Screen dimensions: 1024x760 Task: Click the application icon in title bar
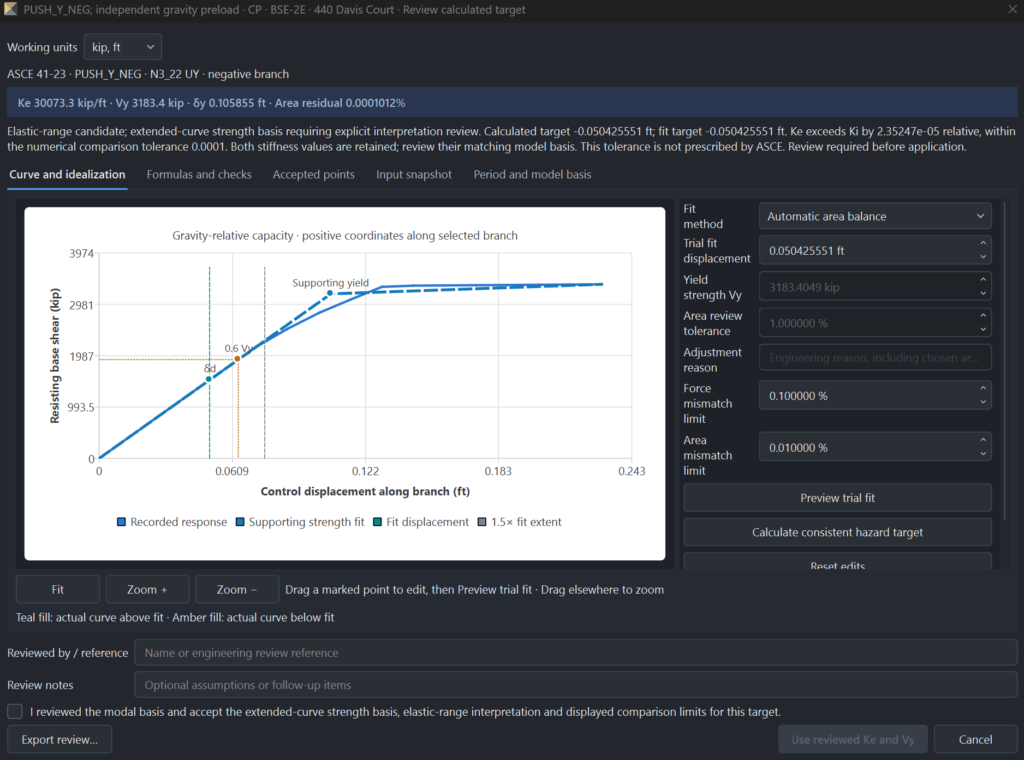point(10,9)
